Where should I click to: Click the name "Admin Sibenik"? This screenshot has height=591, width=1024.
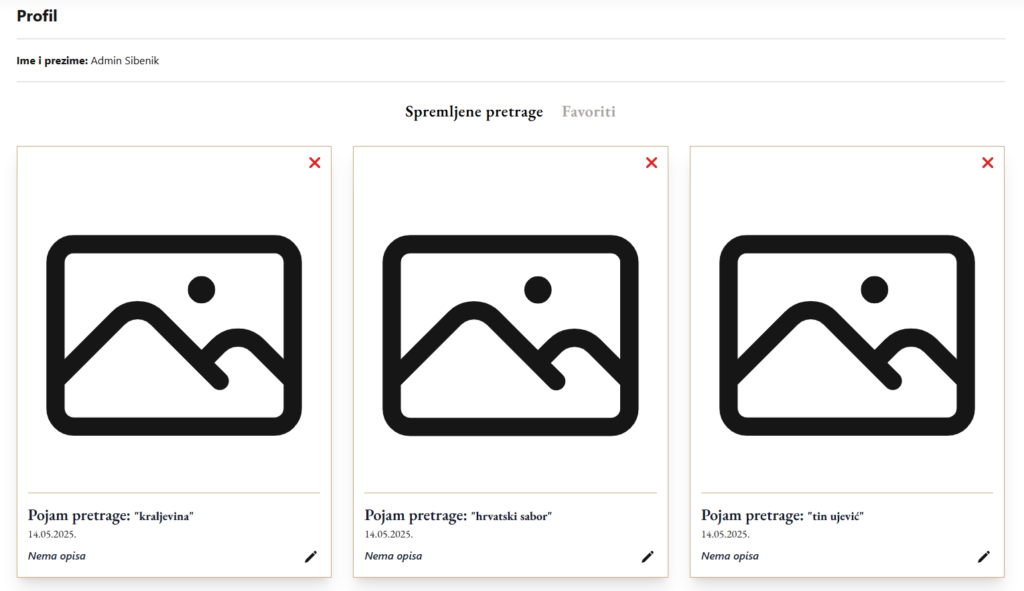pos(125,60)
